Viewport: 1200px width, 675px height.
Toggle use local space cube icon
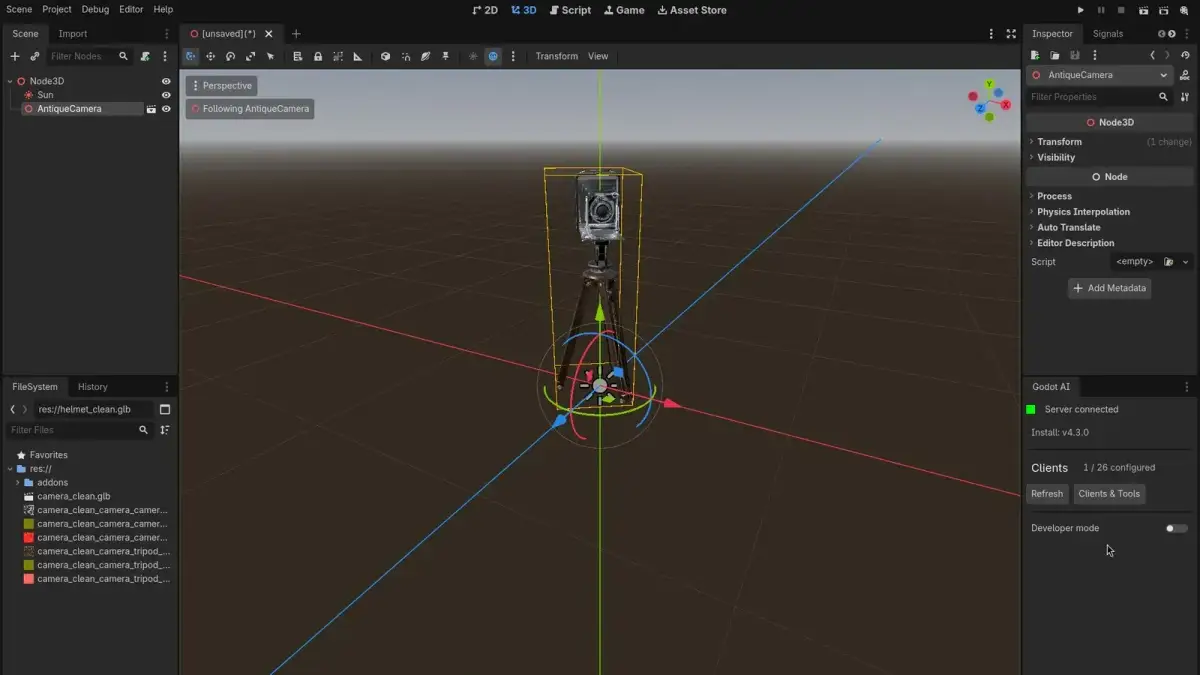tap(385, 56)
